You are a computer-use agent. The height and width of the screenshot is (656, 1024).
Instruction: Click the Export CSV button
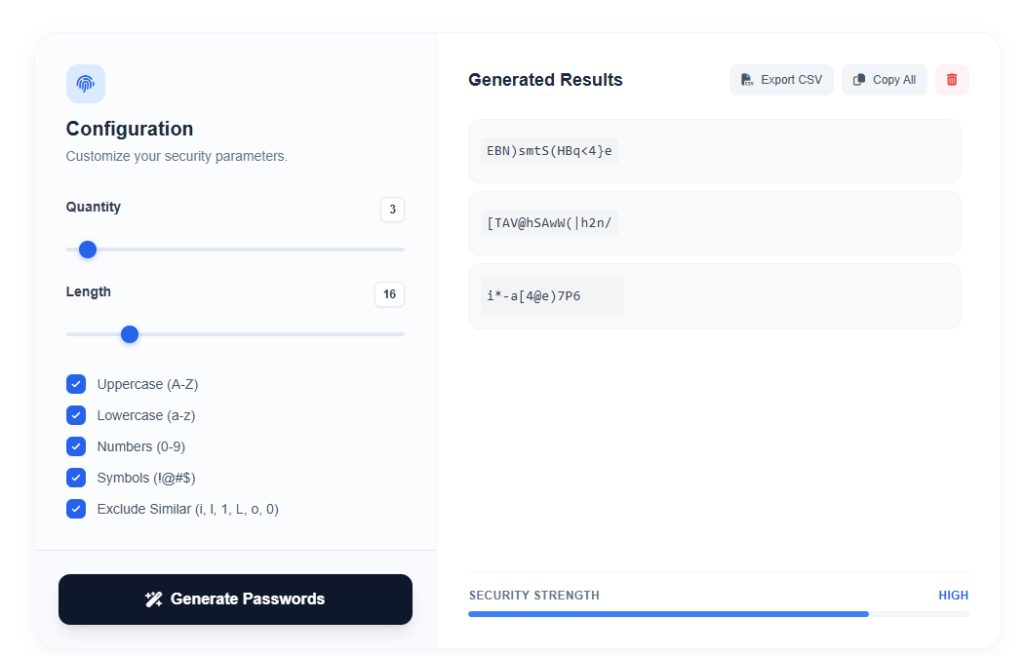[781, 80]
